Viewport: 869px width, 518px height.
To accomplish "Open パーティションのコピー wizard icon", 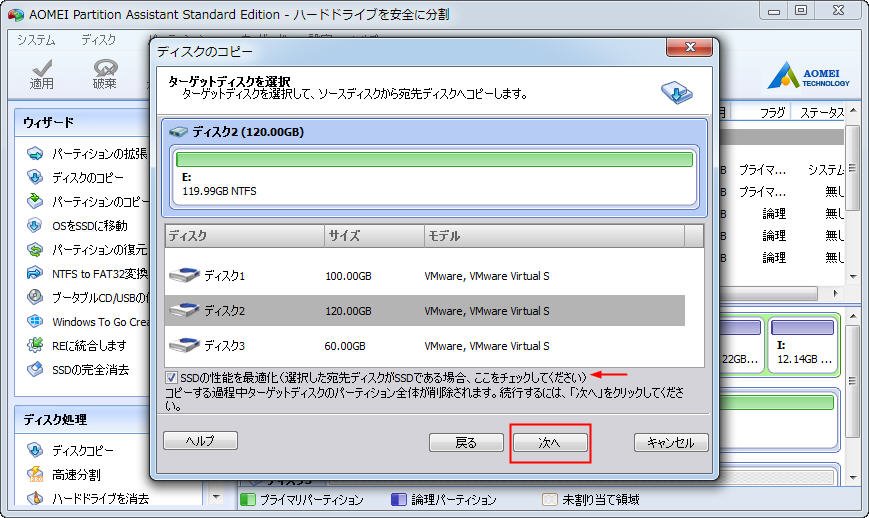I will coord(35,201).
